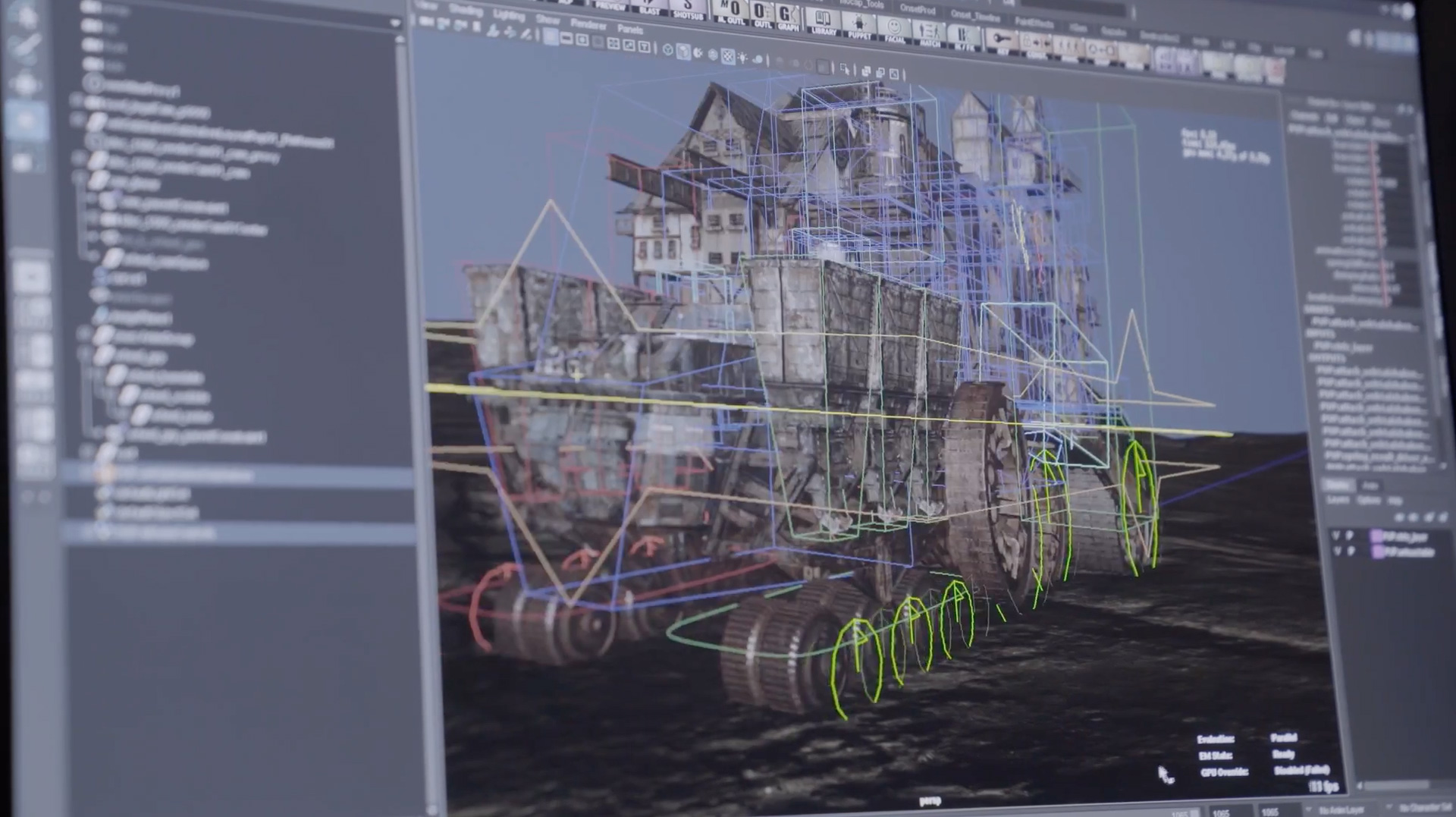Toggle isolate select icon in viewport toolbar
The height and width of the screenshot is (817, 1456).
point(846,68)
